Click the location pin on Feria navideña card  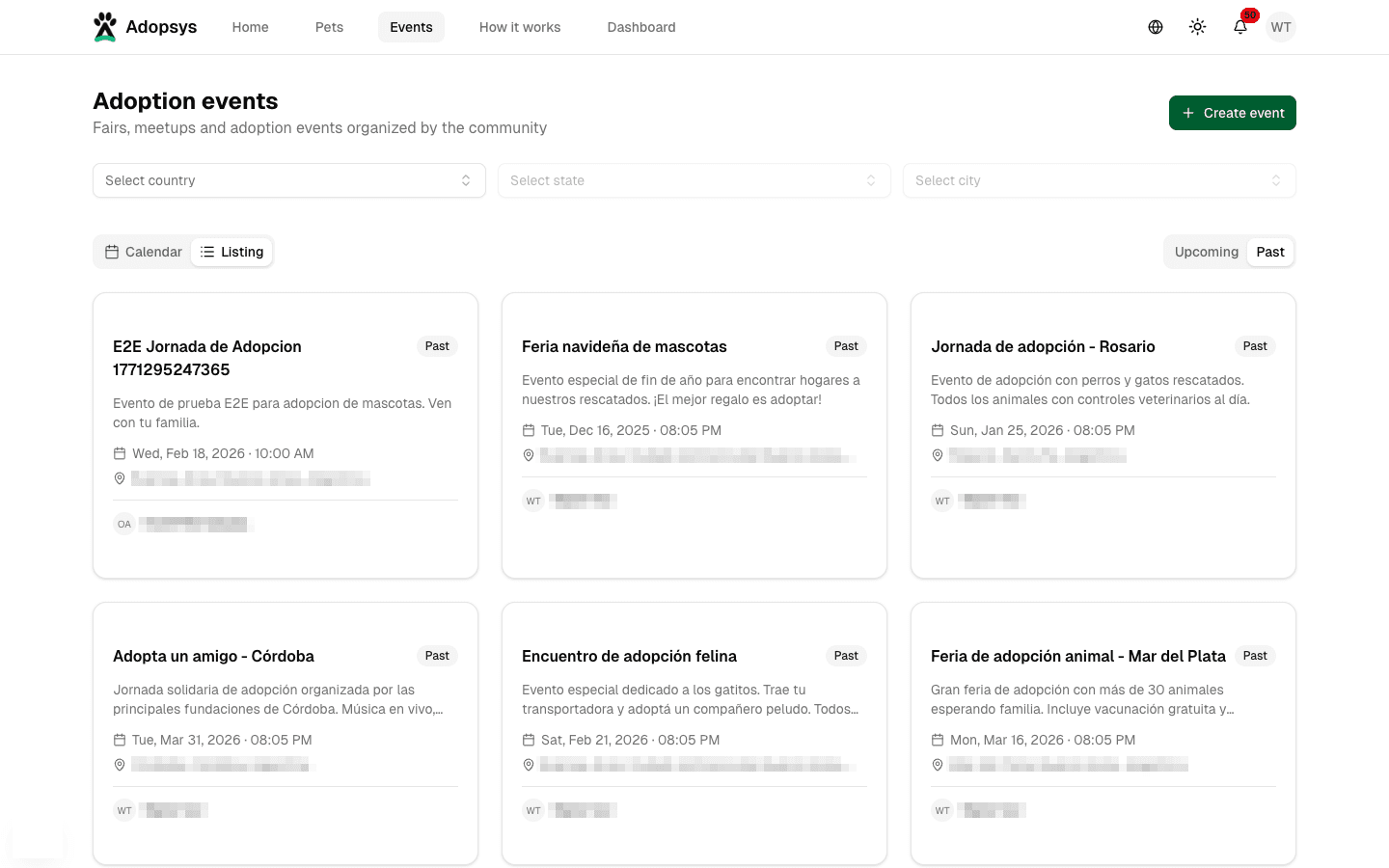pos(529,455)
